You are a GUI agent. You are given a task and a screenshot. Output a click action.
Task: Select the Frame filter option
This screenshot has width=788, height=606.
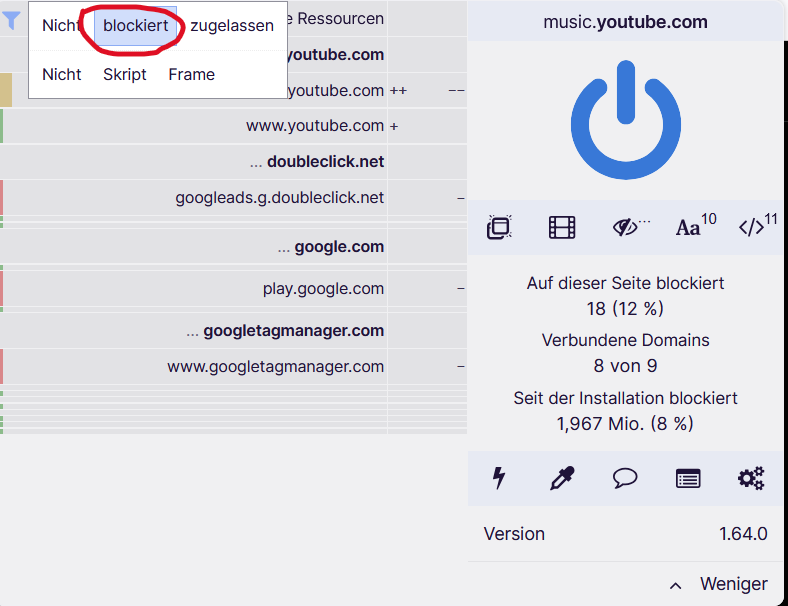pos(191,74)
